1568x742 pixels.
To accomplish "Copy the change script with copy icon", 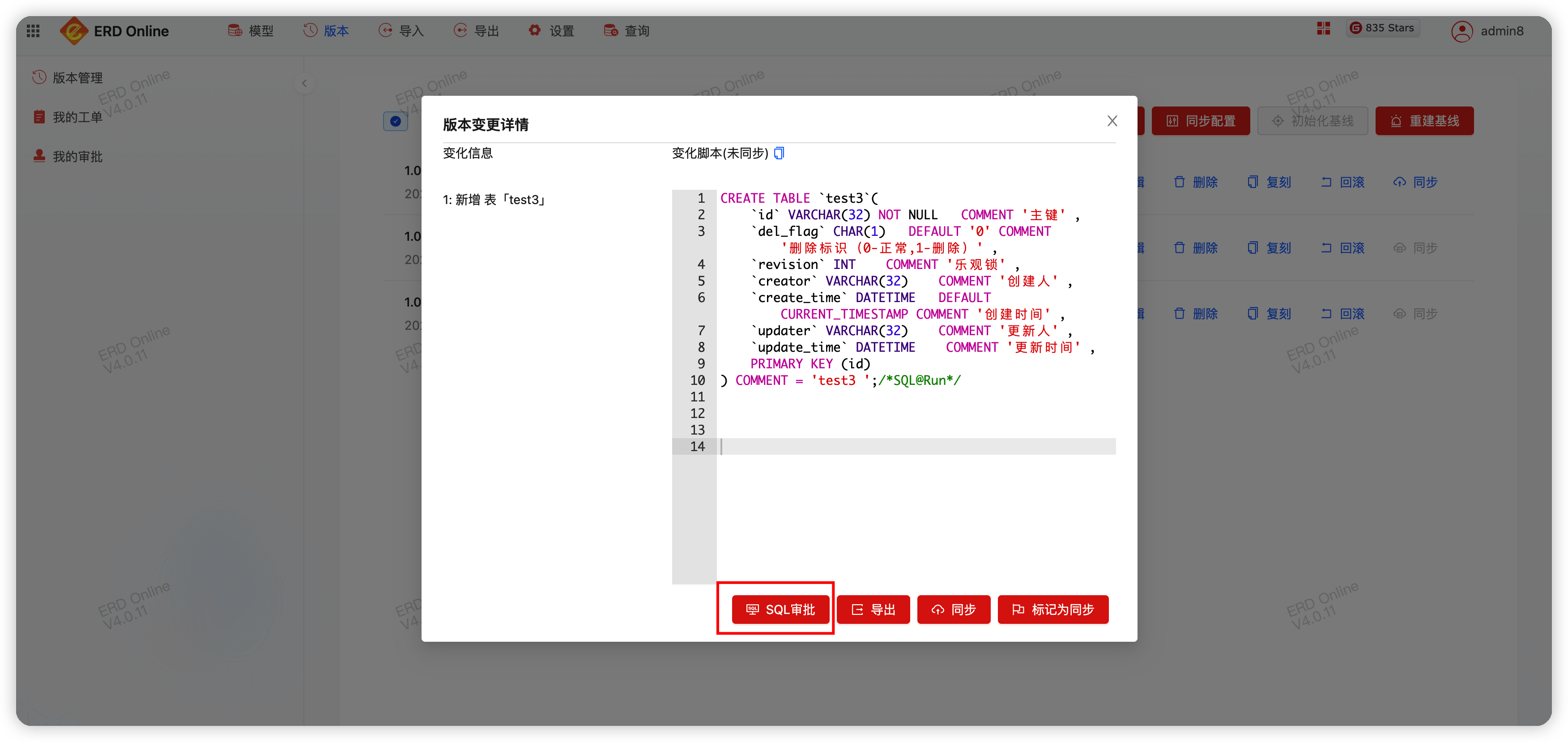I will tap(779, 153).
